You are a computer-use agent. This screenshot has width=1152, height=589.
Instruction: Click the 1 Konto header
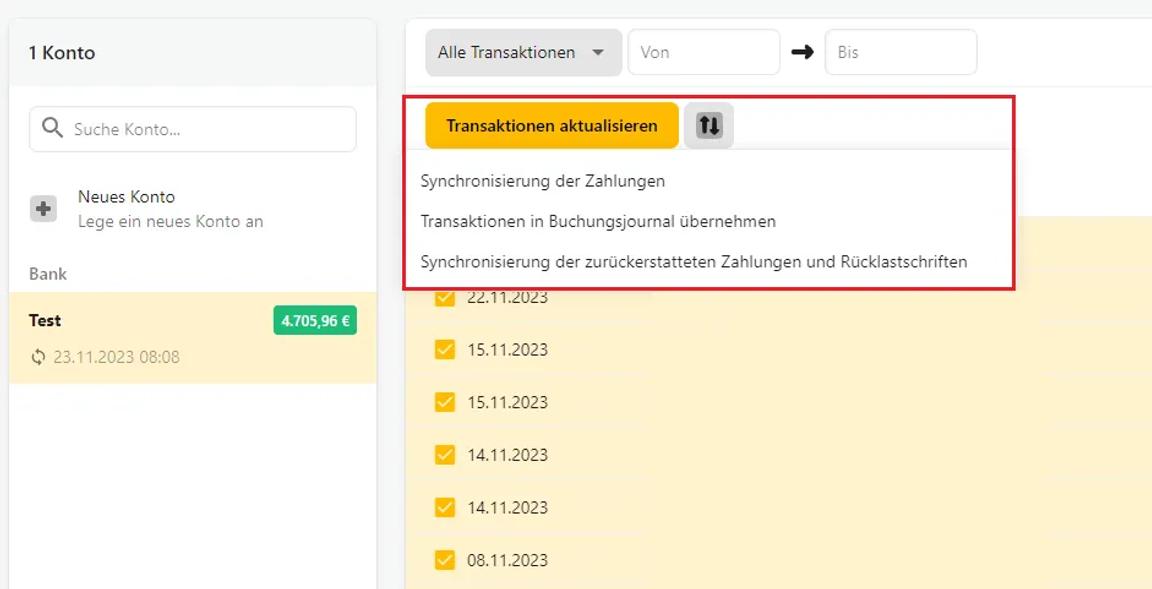click(x=62, y=53)
